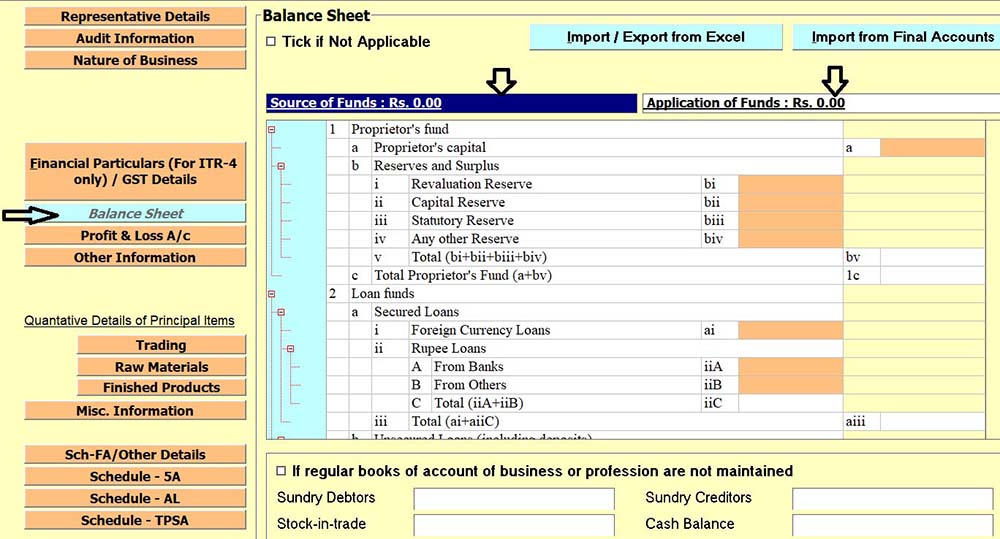Collapse the Reserves and Surplus node
This screenshot has height=539, width=1000.
281,166
